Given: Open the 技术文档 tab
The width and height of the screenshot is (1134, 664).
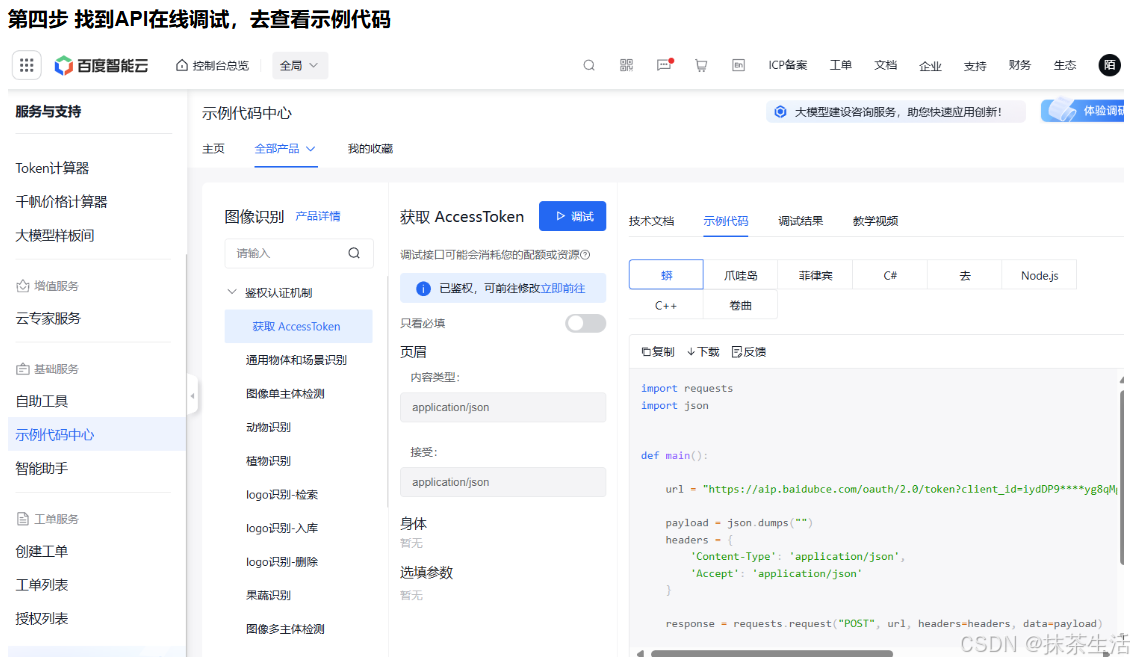Looking at the screenshot, I should coord(651,221).
